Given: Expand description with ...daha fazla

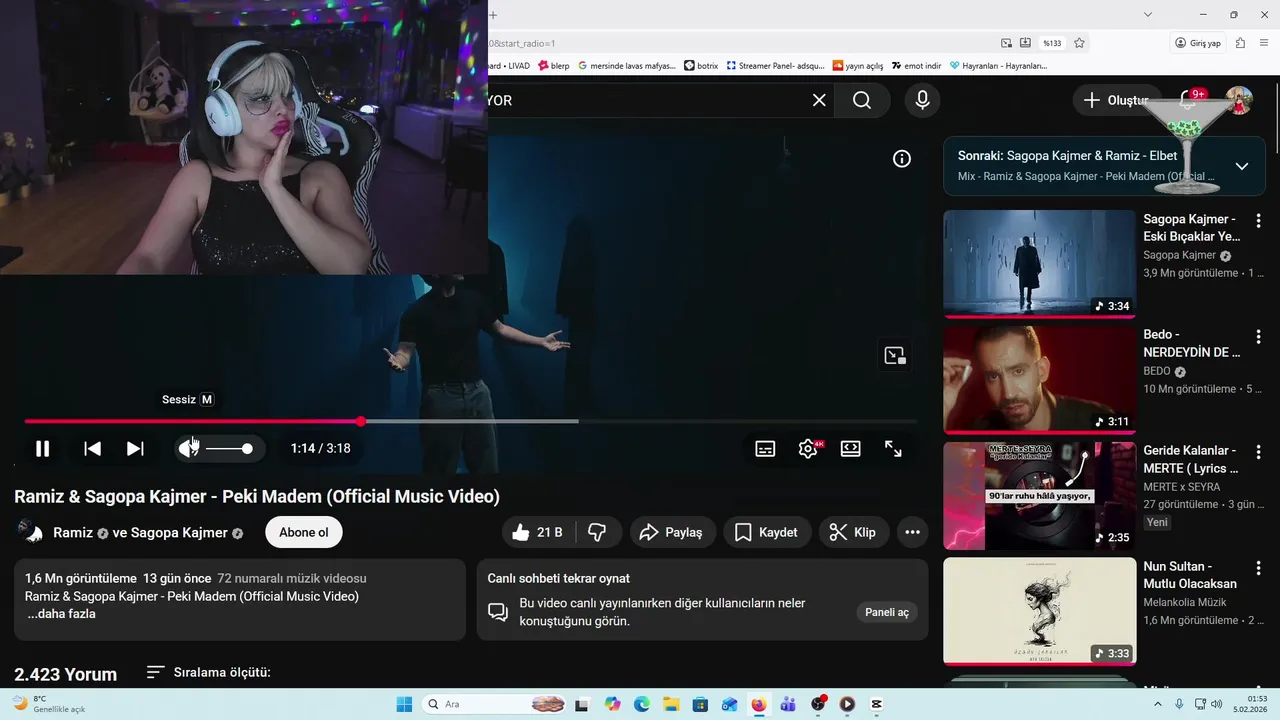Looking at the screenshot, I should coord(62,614).
